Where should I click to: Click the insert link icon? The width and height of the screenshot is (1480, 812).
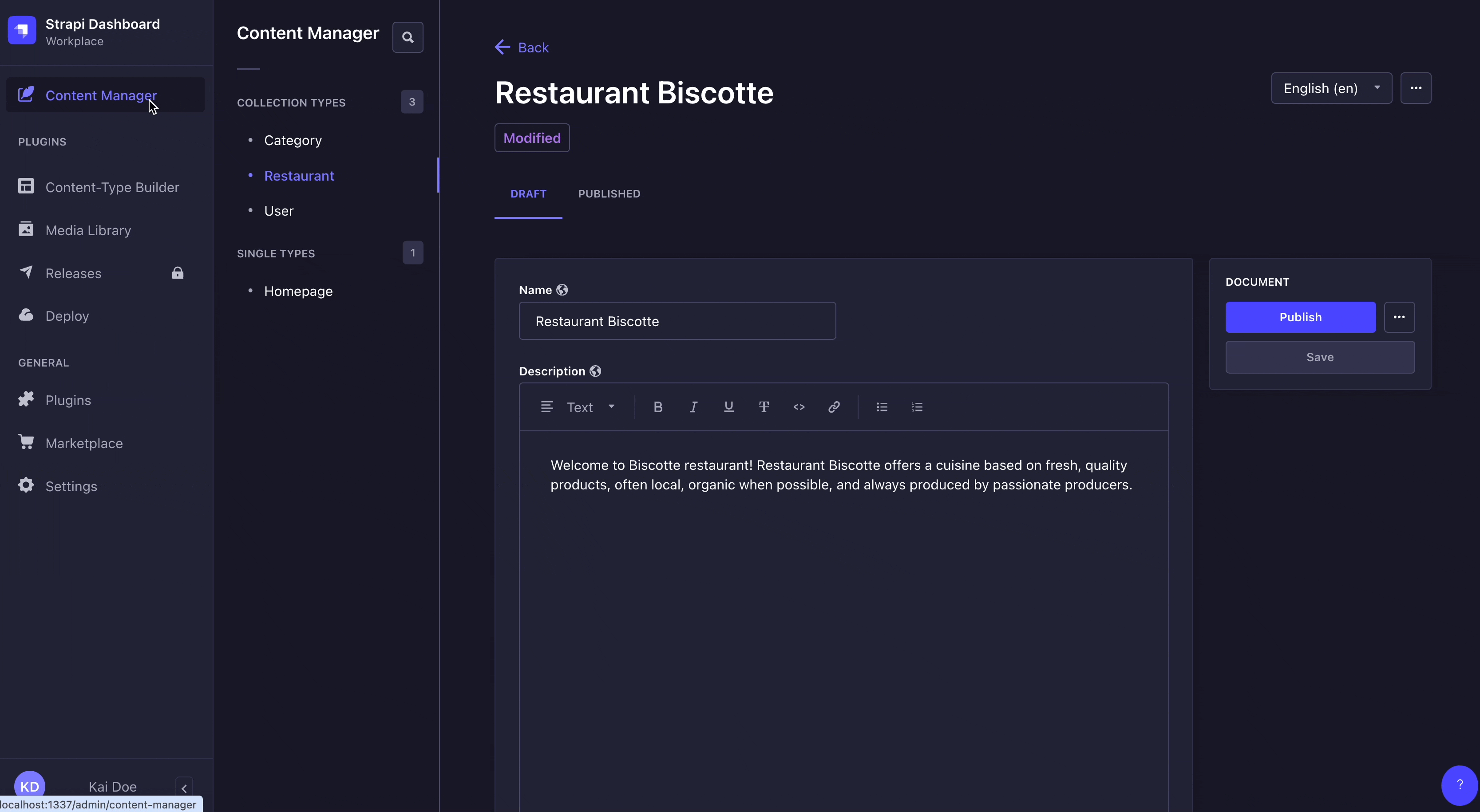coord(834,407)
